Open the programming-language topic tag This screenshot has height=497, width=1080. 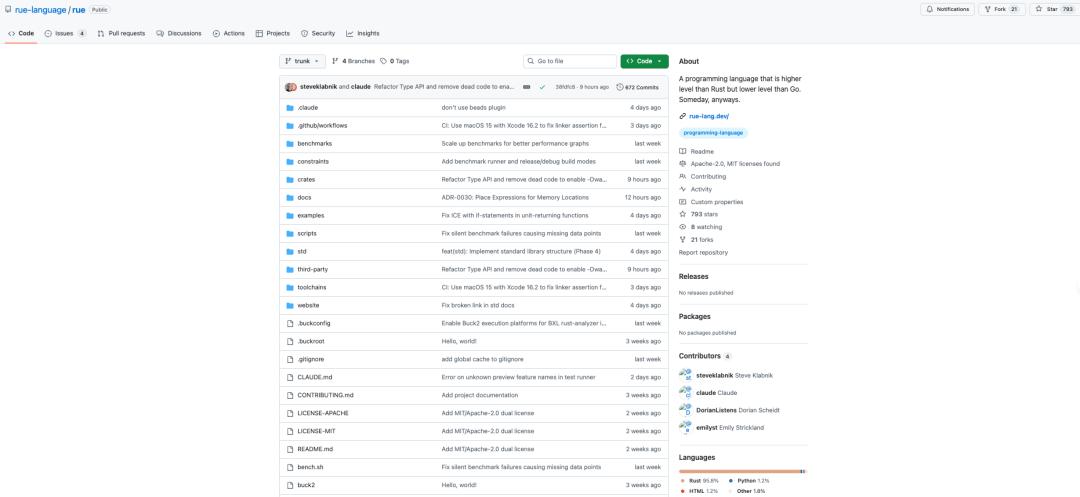[x=714, y=132]
